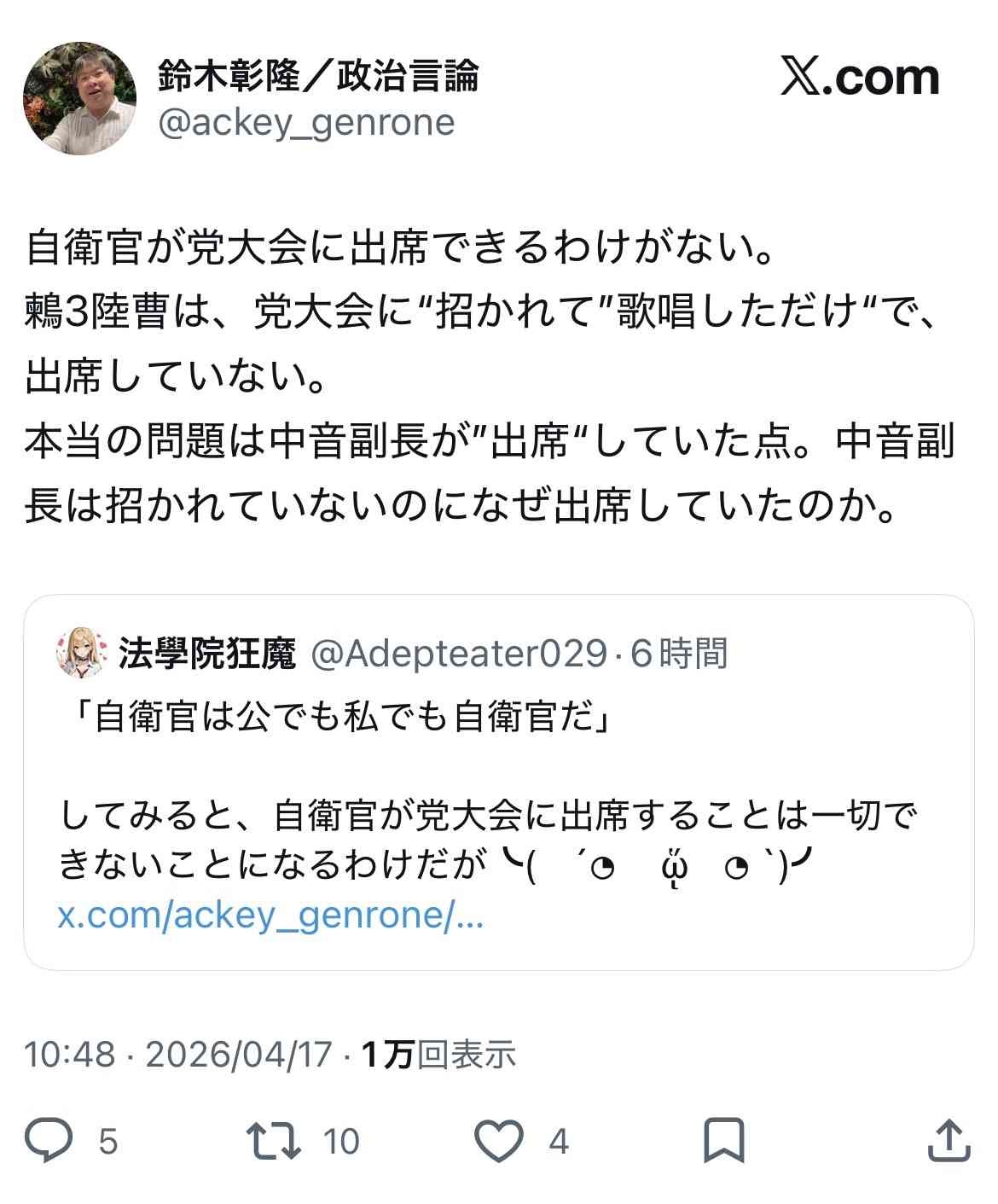Click the X.com logo

point(860,79)
